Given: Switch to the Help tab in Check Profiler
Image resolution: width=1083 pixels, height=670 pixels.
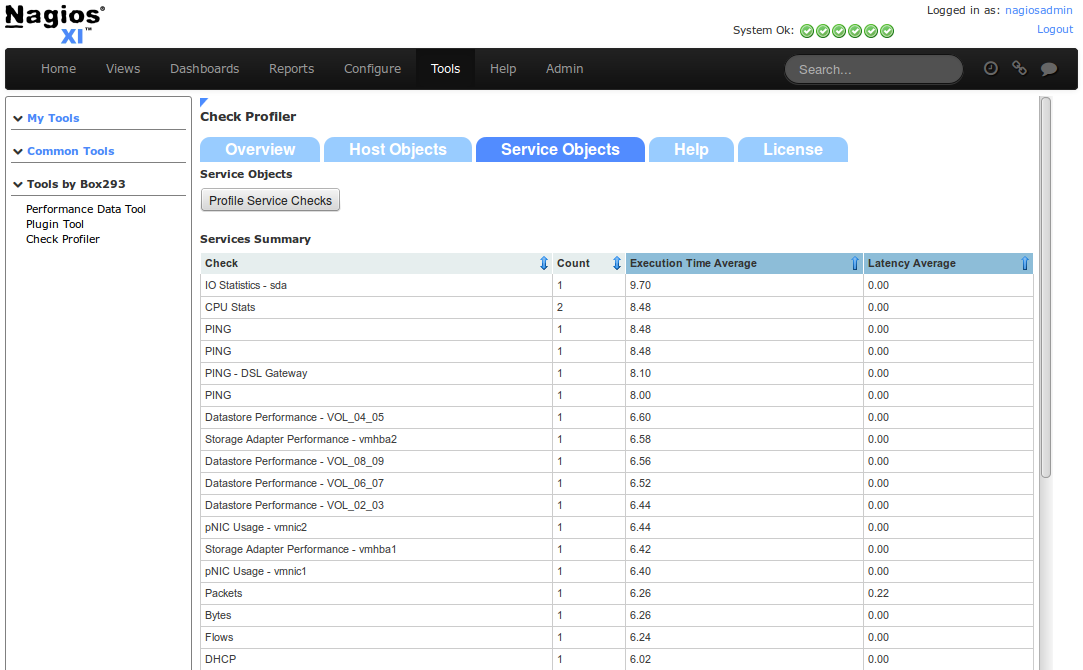Looking at the screenshot, I should click(x=691, y=150).
